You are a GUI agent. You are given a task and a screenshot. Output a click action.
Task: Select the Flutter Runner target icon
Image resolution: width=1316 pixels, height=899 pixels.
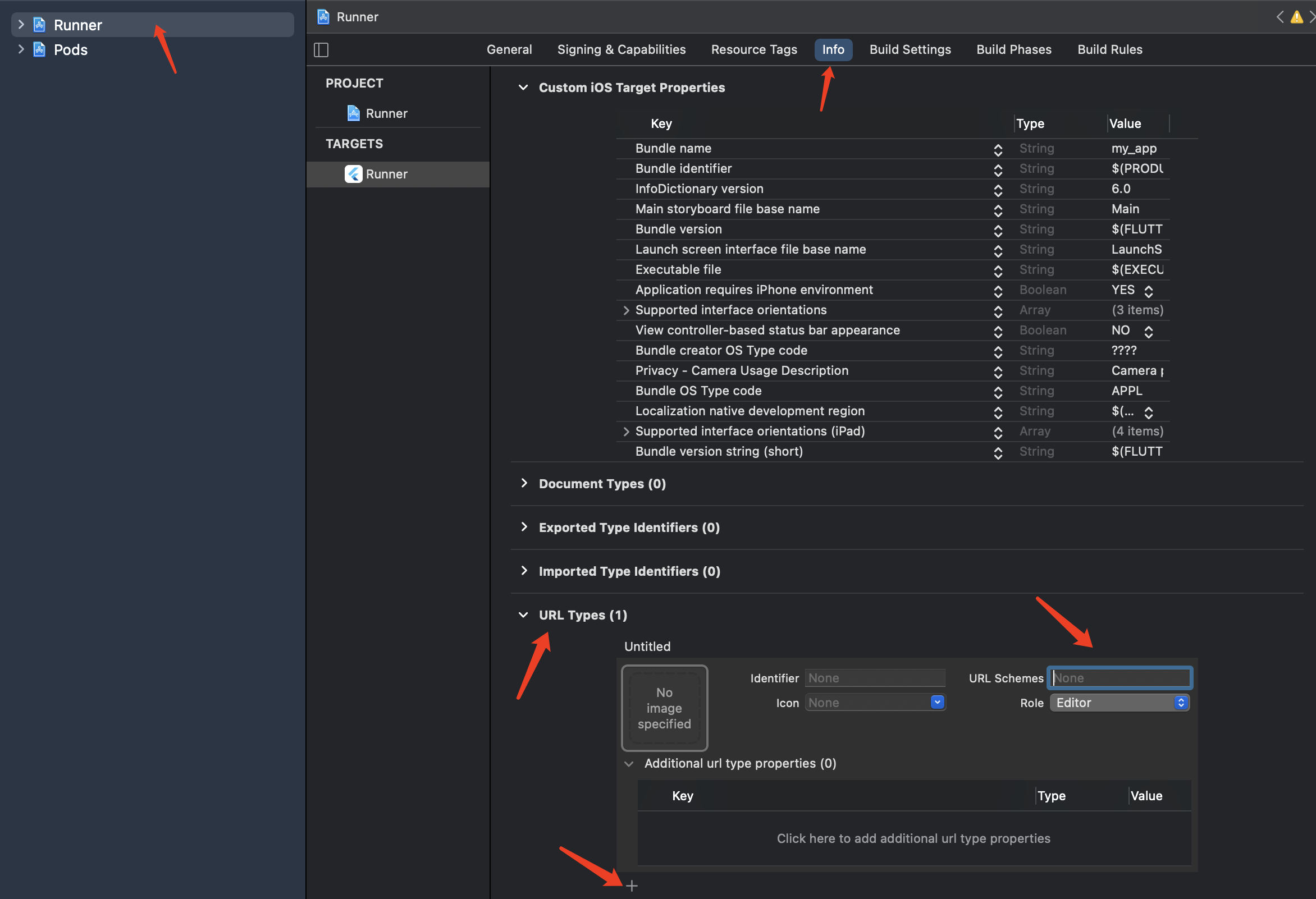tap(353, 174)
